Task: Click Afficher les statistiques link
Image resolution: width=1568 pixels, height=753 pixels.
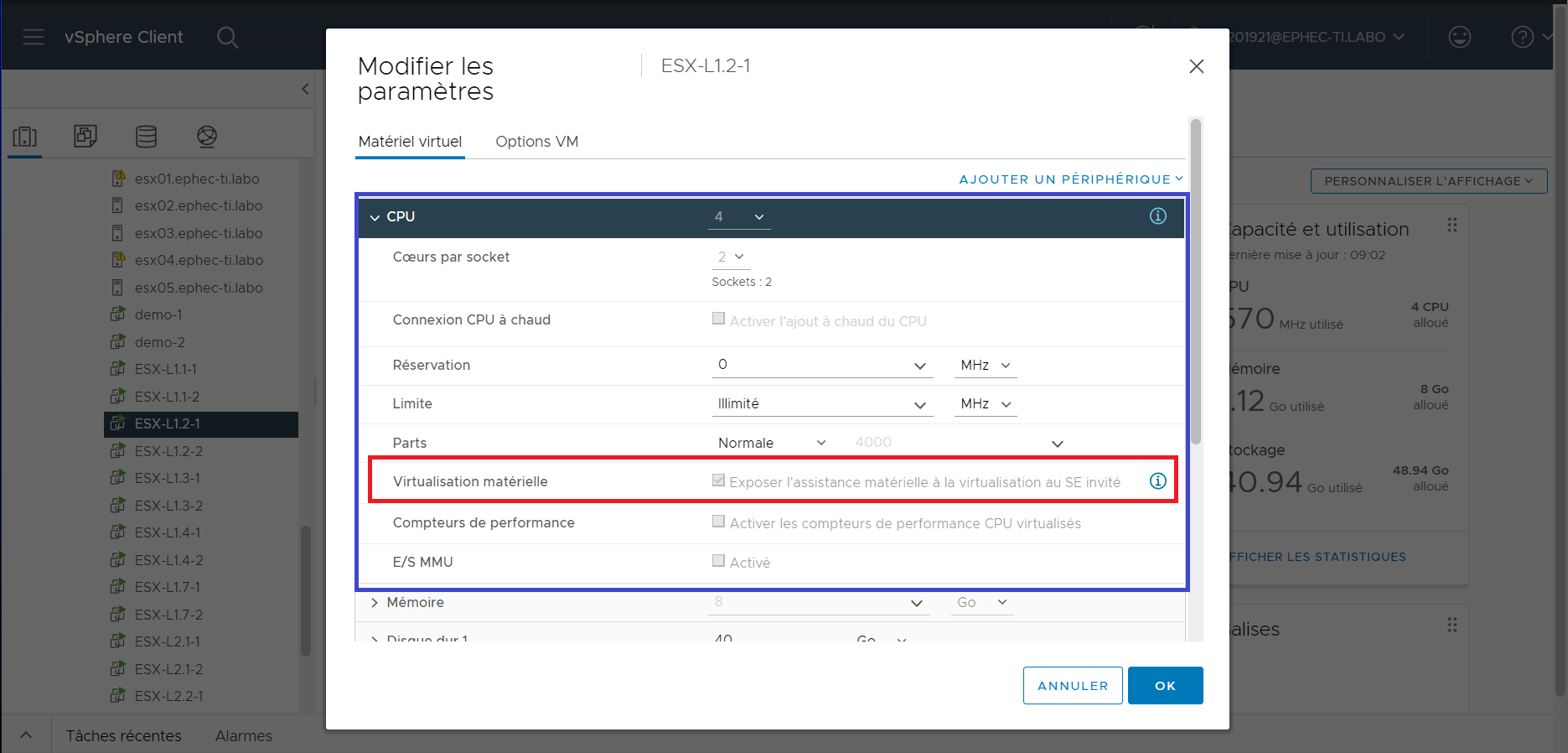Action: click(1317, 557)
